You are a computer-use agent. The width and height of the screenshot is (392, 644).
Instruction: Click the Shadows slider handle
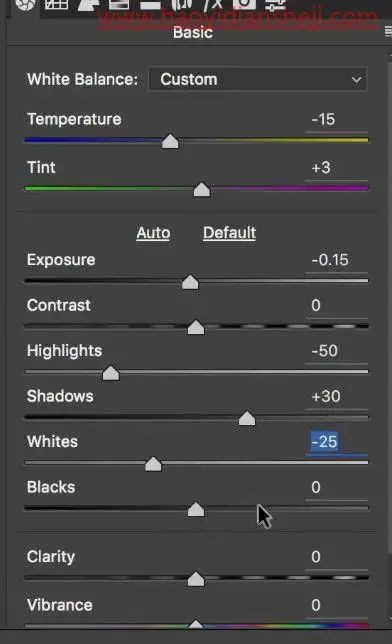(x=247, y=419)
